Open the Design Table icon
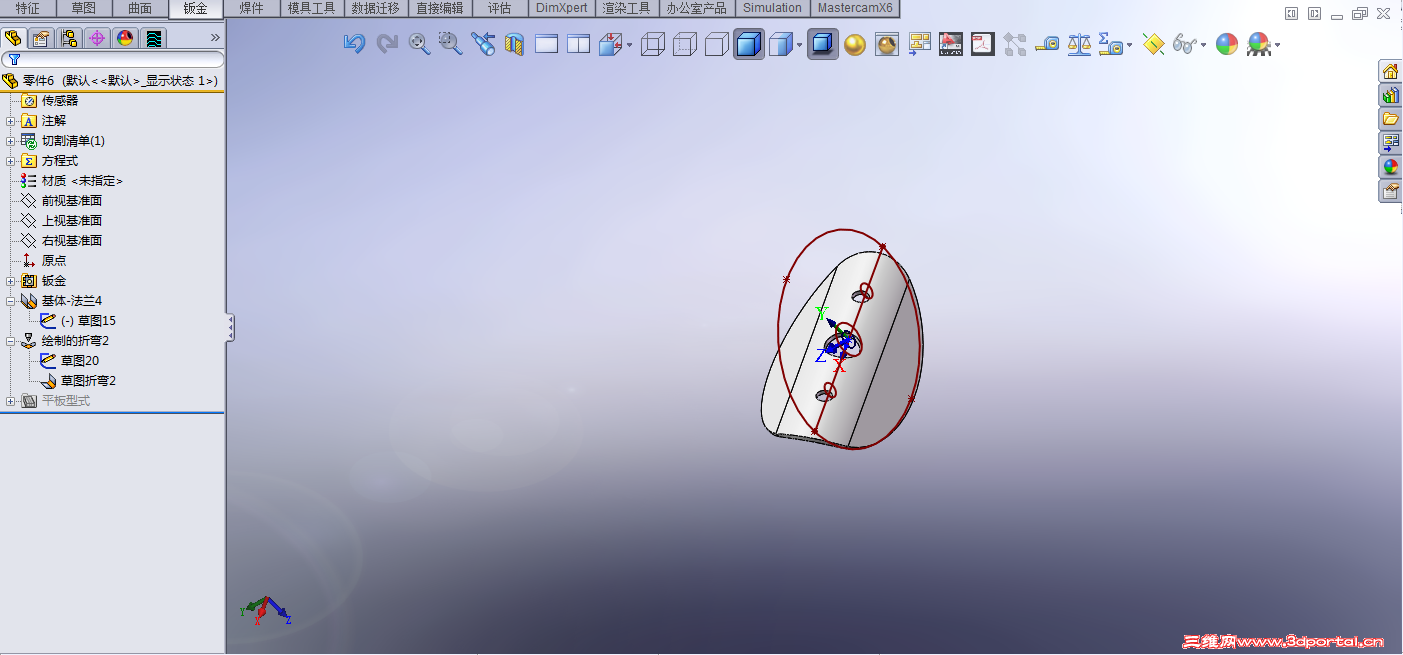Viewport: 1403px width, 655px height. (x=920, y=44)
